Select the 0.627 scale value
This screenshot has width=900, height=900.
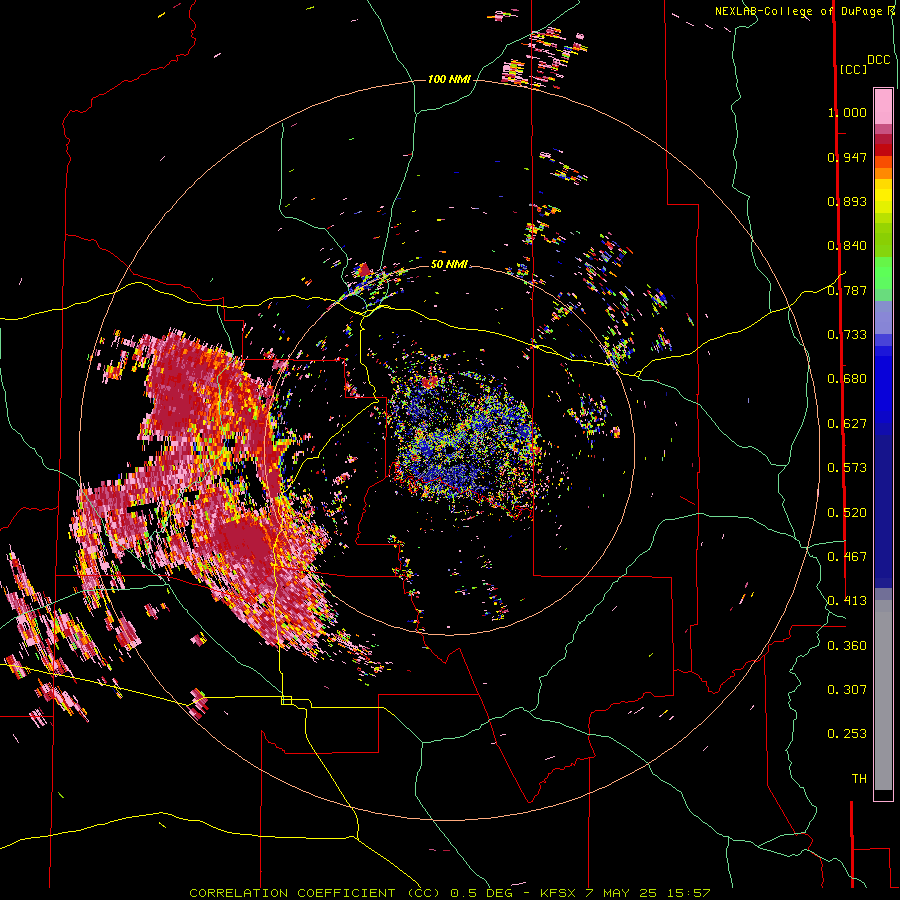(847, 424)
